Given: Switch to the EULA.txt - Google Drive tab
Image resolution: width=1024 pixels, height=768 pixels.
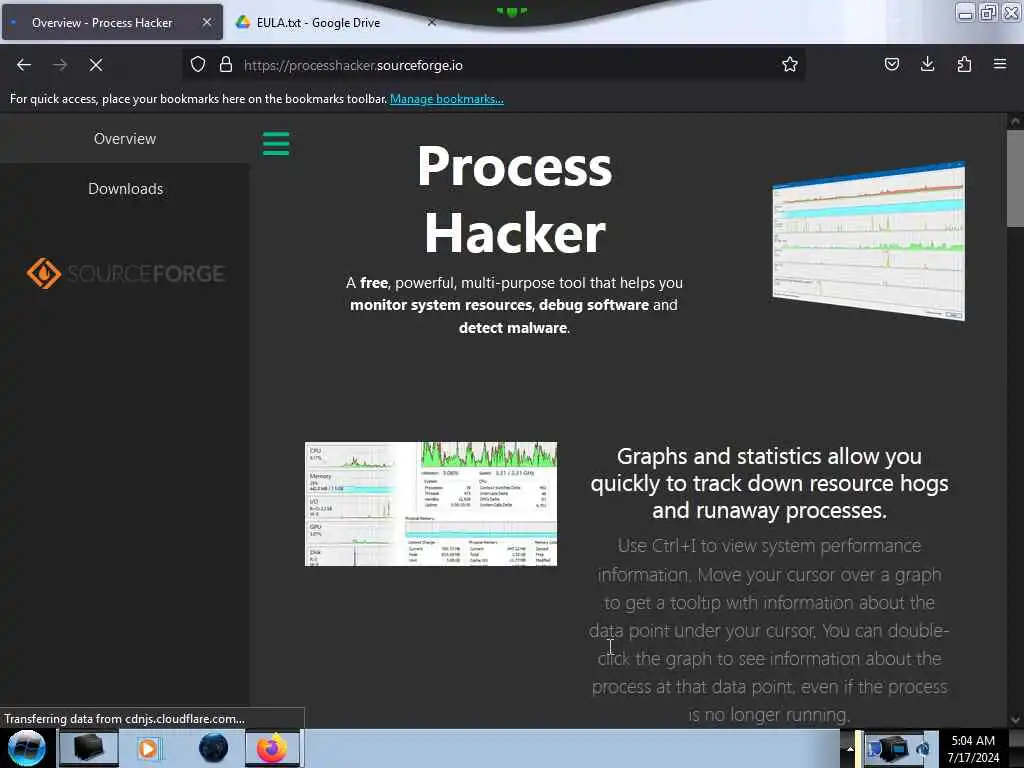Looking at the screenshot, I should [x=318, y=23].
